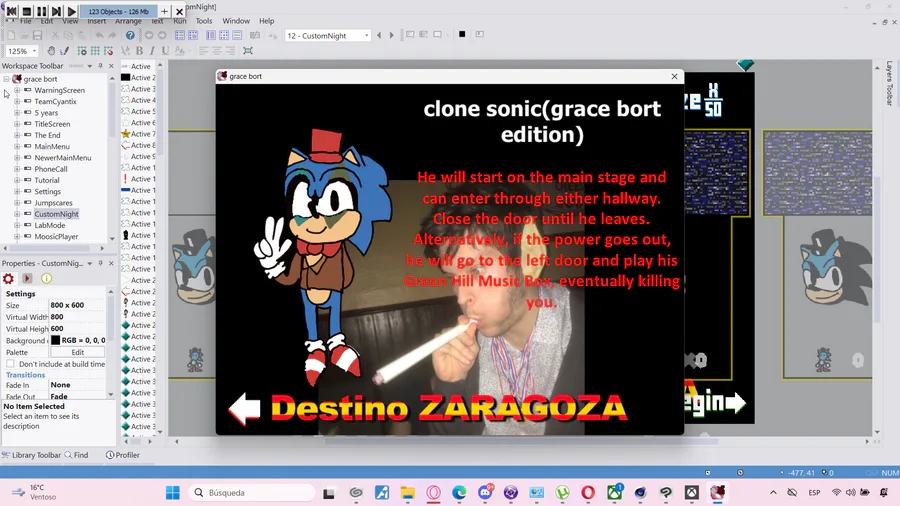Image resolution: width=900 pixels, height=506 pixels.
Task: Click the Undo arrow icon
Action: pyautogui.click(x=100, y=36)
